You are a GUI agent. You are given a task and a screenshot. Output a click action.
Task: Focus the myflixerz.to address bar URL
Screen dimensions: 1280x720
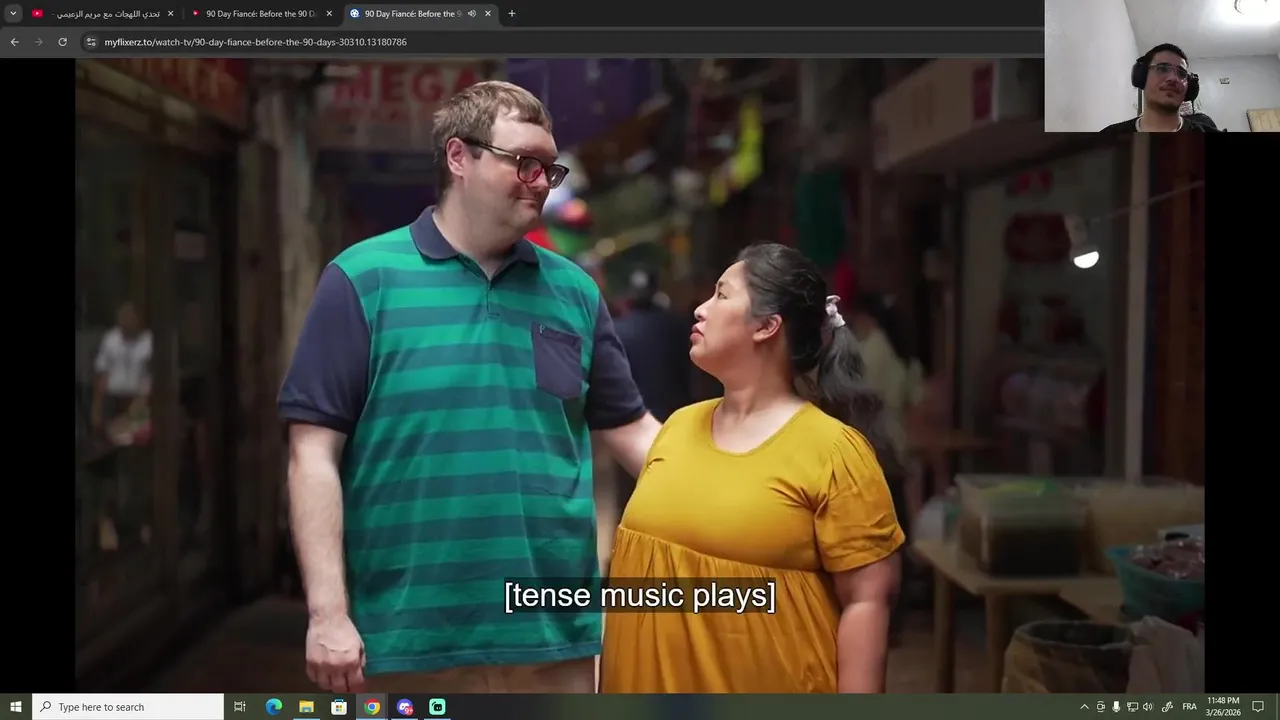click(255, 42)
